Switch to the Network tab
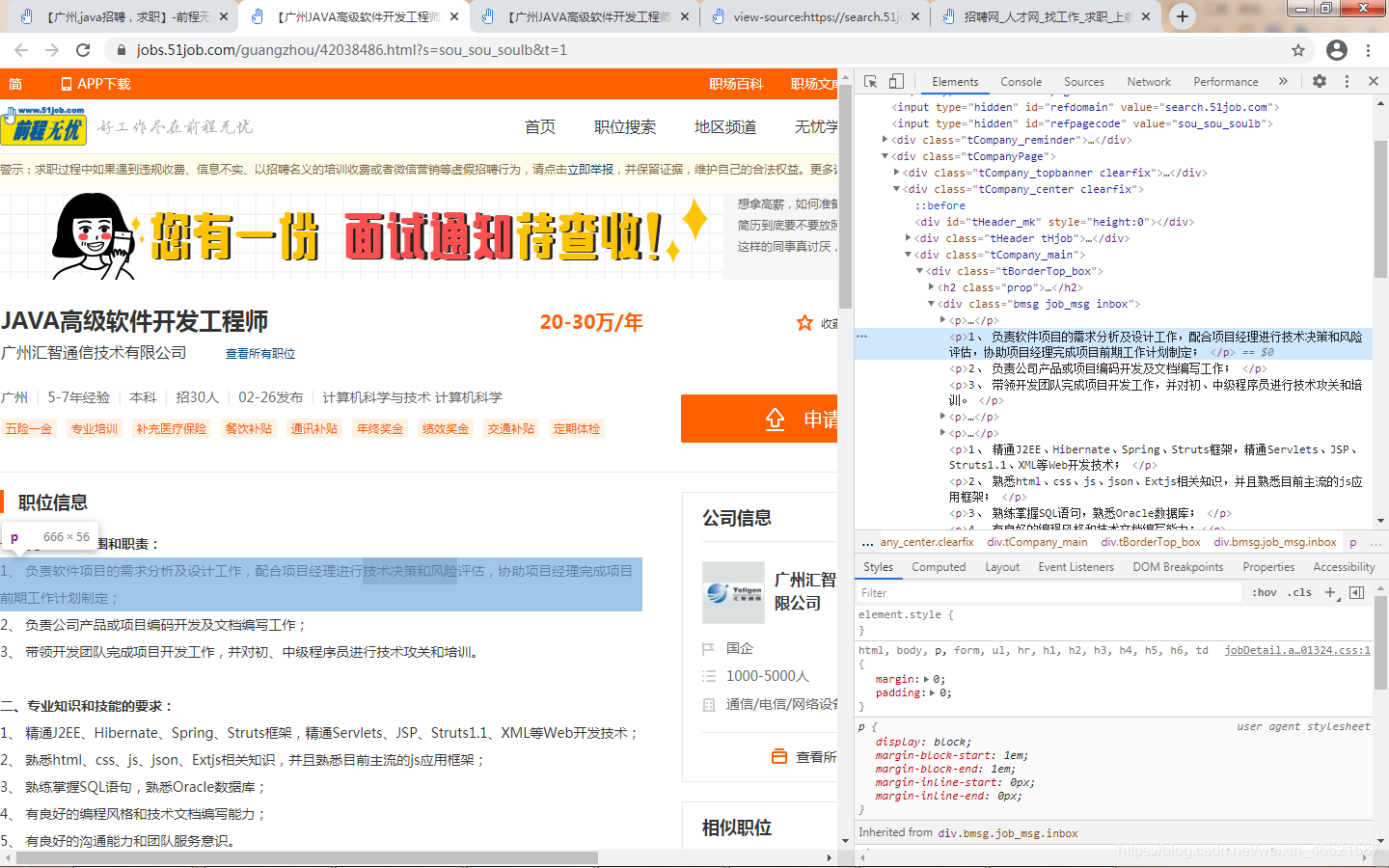 [1149, 82]
